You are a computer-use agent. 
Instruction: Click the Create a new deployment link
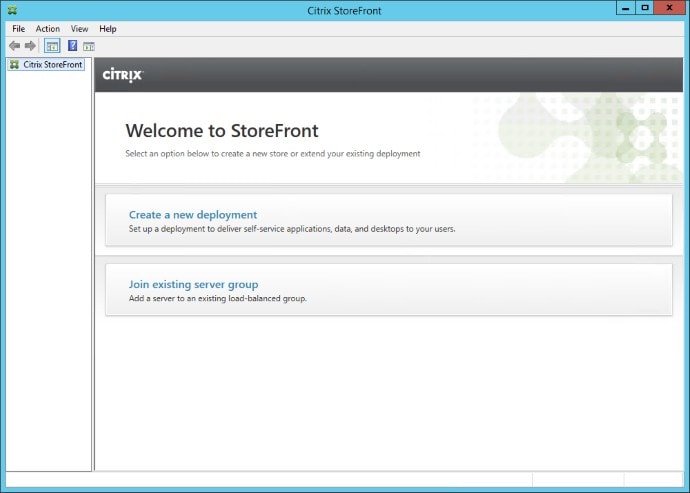(193, 215)
